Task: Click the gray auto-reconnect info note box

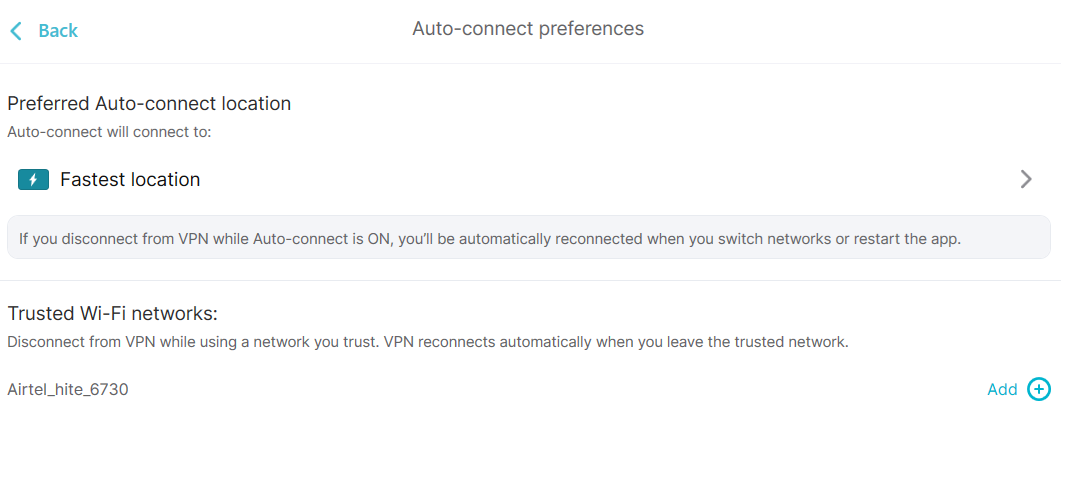Action: click(529, 237)
